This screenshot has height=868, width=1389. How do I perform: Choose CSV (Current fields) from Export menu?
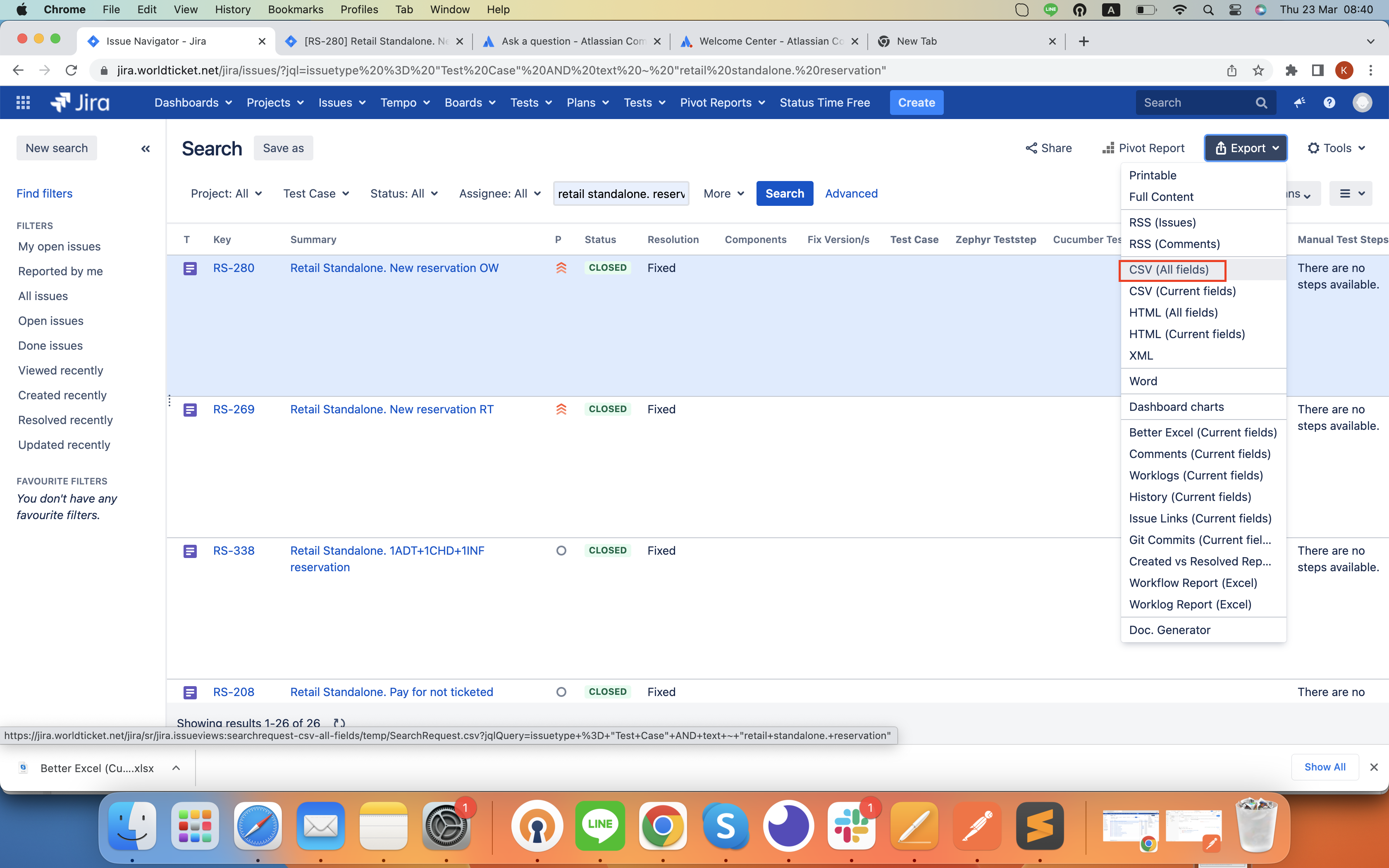1182,291
